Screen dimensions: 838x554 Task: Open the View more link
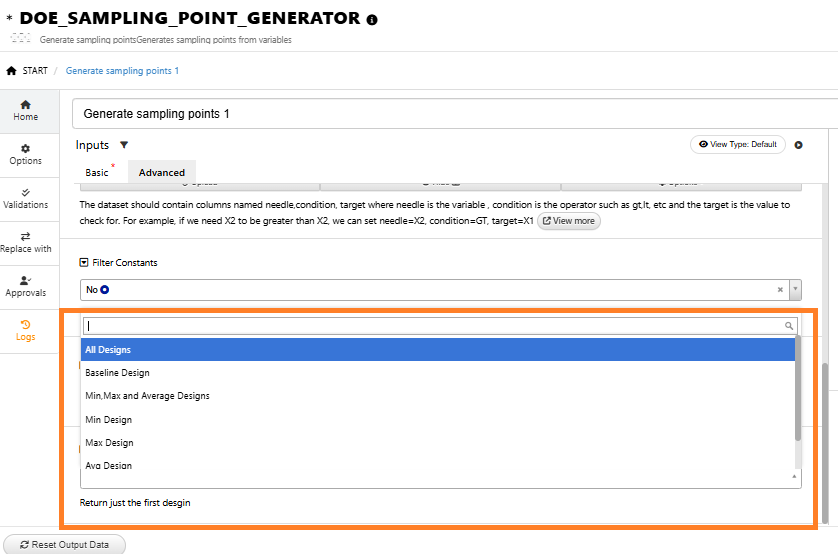pyautogui.click(x=569, y=221)
